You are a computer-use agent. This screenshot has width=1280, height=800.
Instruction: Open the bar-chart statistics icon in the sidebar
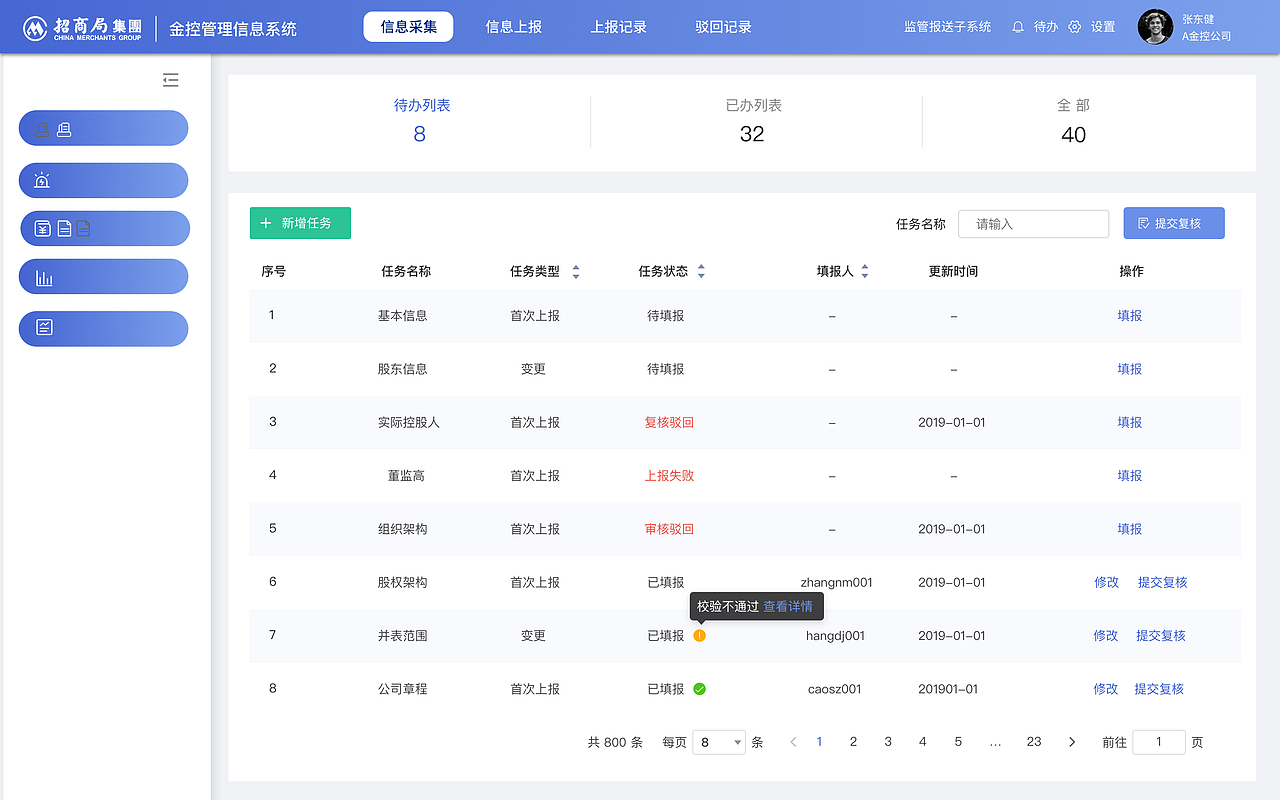pos(43,276)
